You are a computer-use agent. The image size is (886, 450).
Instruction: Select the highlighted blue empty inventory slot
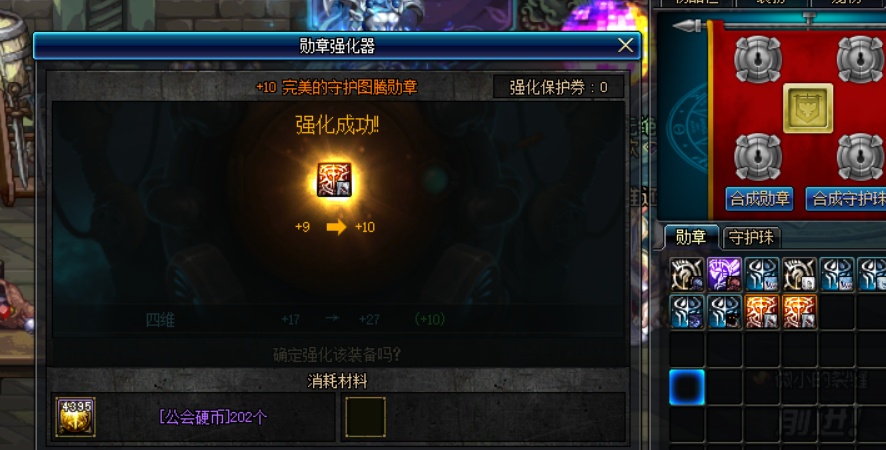687,387
